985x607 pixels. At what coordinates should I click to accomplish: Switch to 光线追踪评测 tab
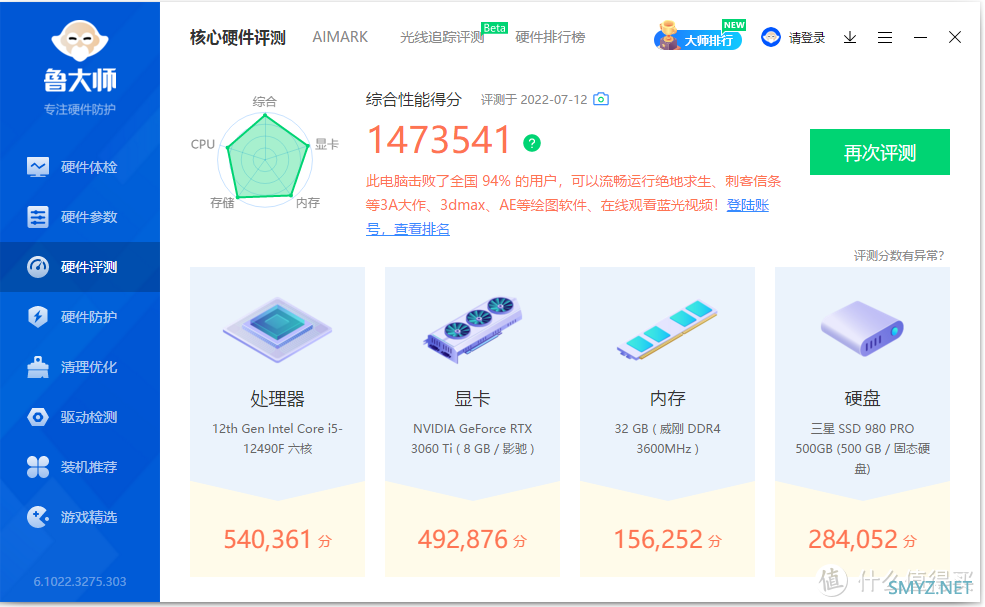tap(442, 38)
